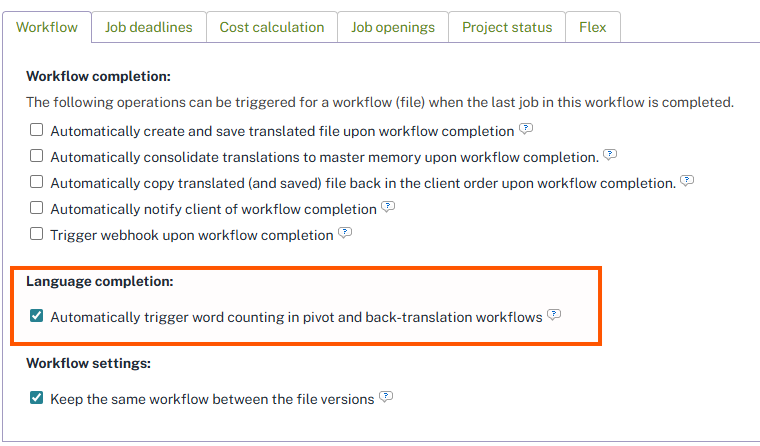Enable automatically notify client of workflow completion
Viewport: 760px width, 446px height.
(x=37, y=208)
